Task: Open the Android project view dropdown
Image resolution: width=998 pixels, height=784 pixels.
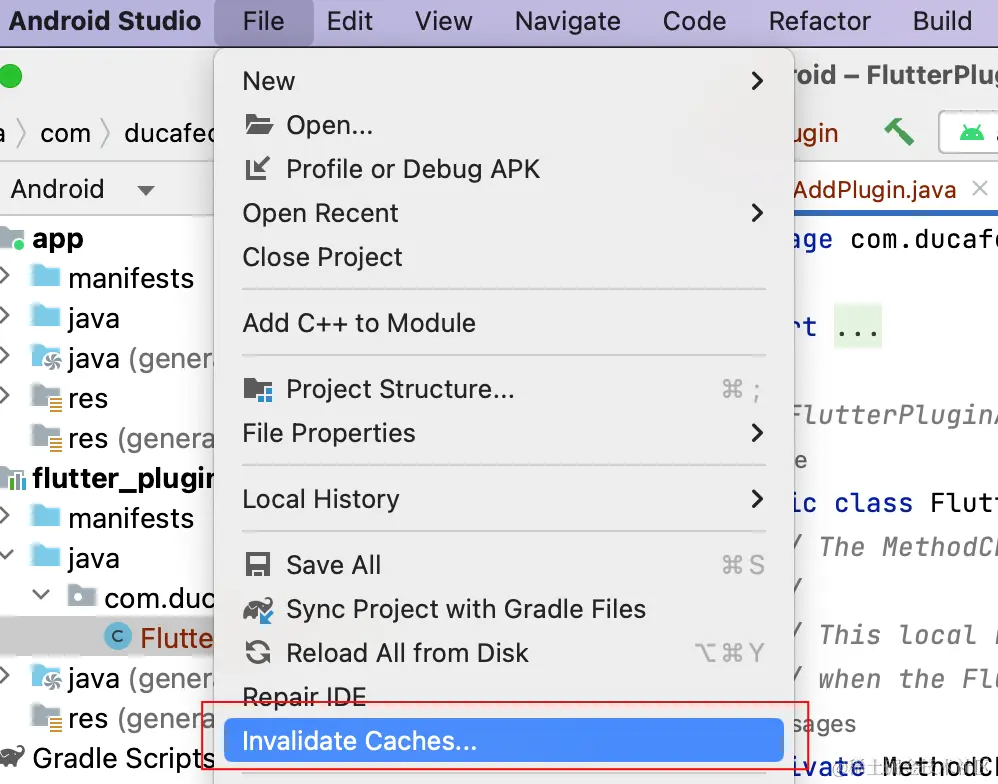Action: coord(146,190)
